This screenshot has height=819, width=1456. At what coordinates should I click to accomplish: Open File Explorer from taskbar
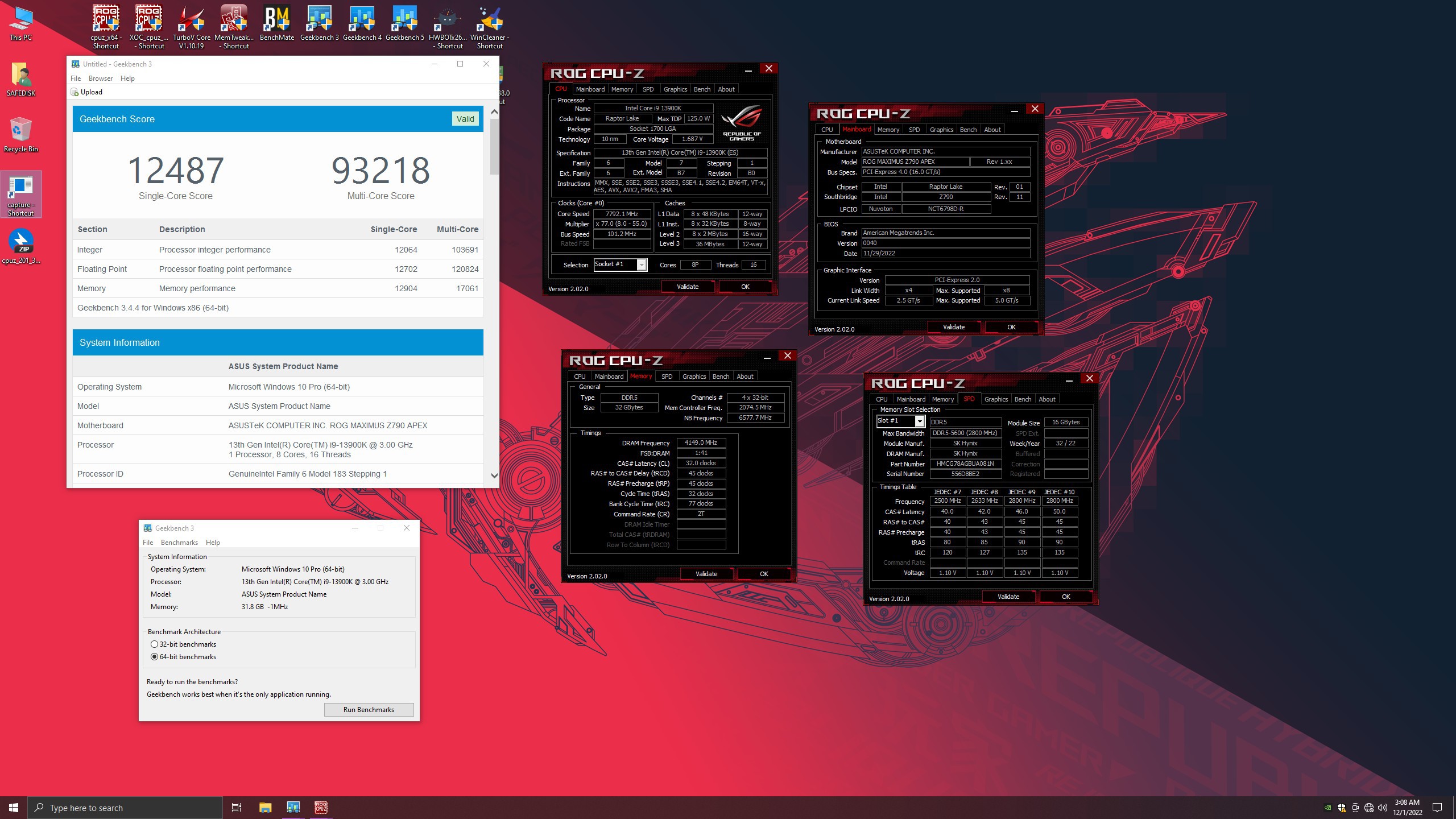click(x=265, y=808)
